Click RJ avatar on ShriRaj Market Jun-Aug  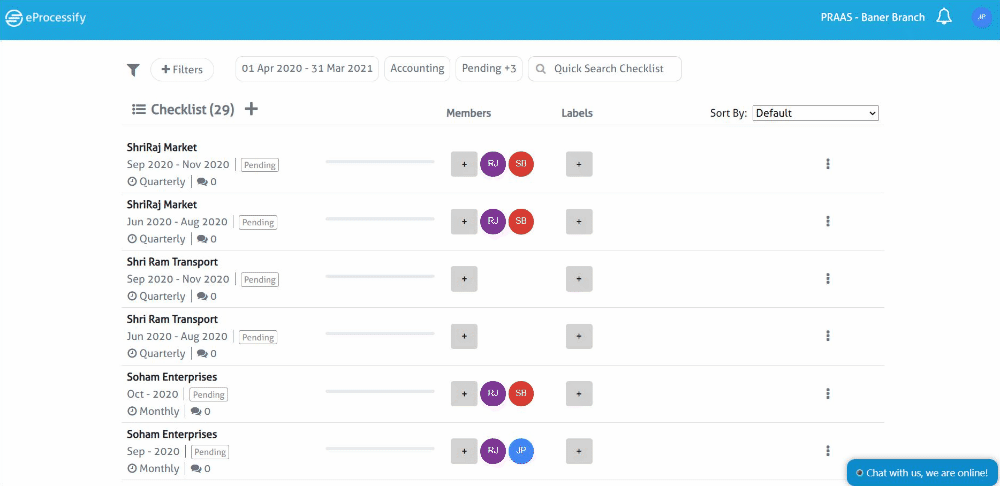[493, 221]
